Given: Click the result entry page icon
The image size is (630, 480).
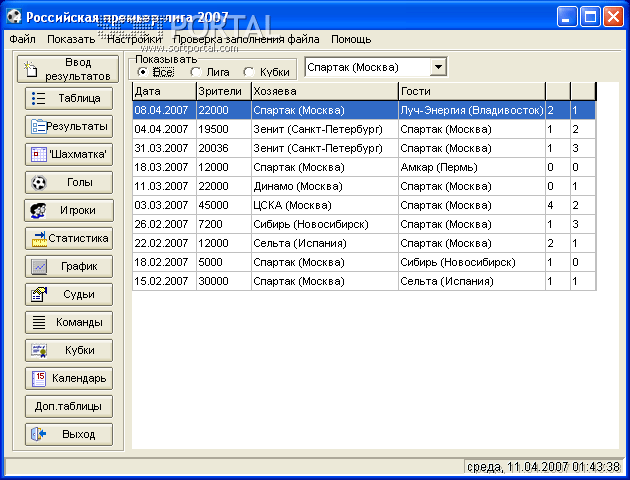Looking at the screenshot, I should click(x=31, y=69).
